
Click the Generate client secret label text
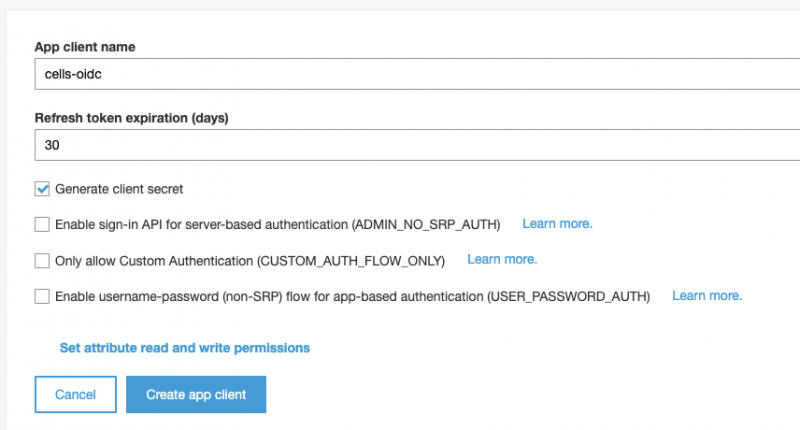119,189
